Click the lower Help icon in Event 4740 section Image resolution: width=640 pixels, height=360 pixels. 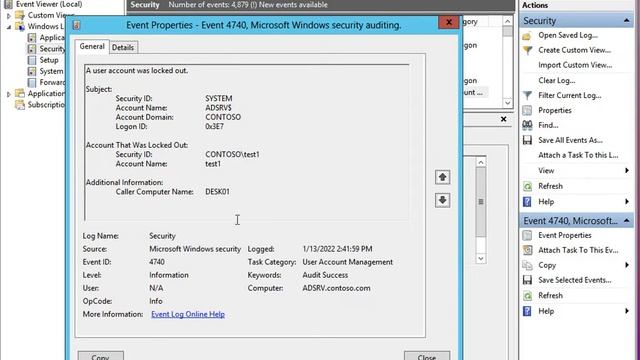point(527,311)
